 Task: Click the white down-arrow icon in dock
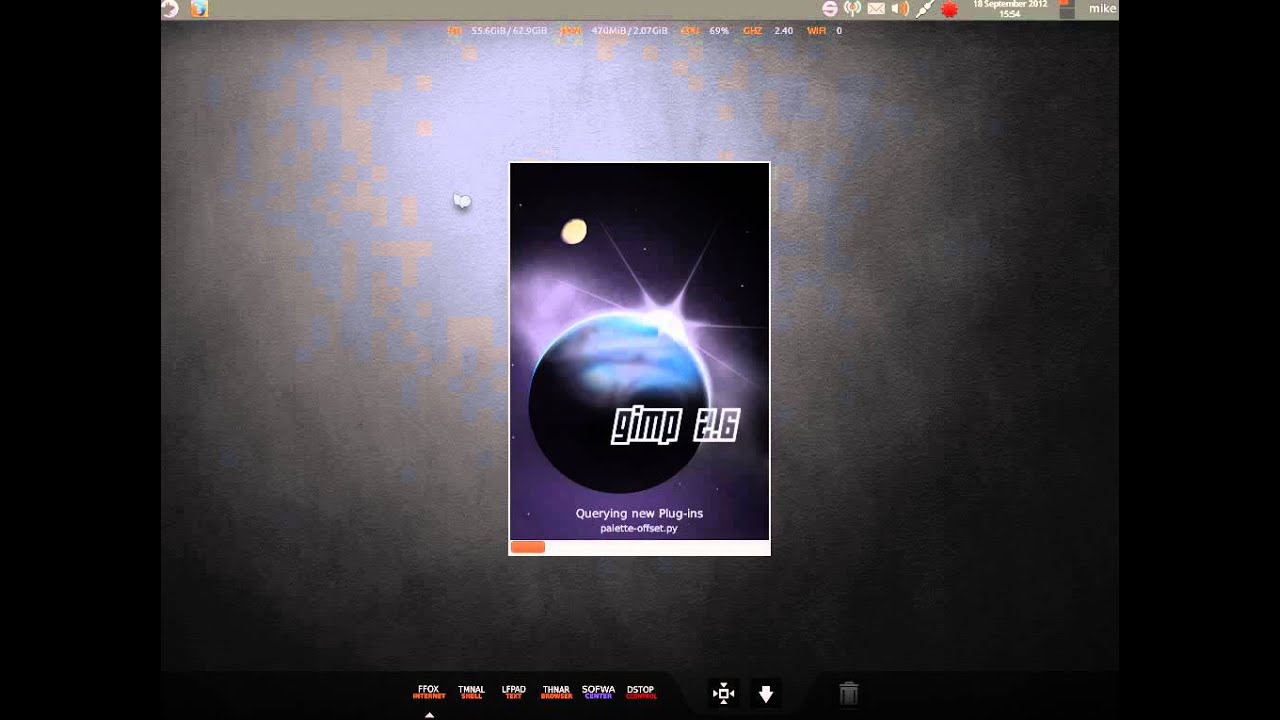click(x=766, y=693)
